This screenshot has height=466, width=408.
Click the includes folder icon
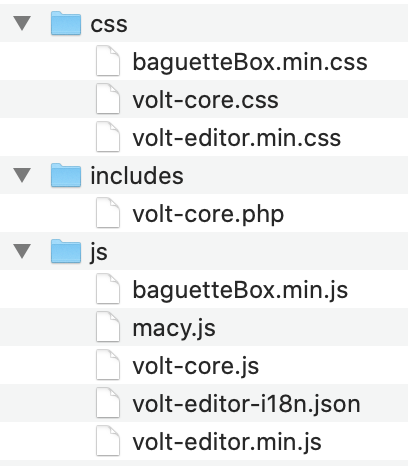[x=66, y=175]
